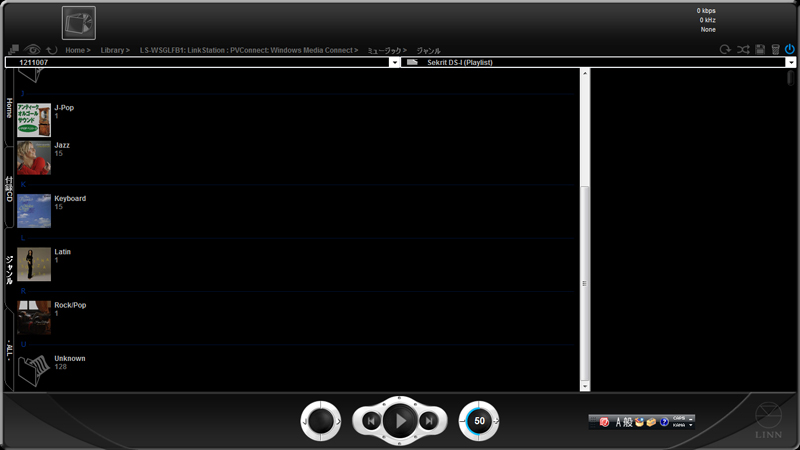The image size is (800, 450).
Task: Click the Jazz genre label
Action: pyautogui.click(x=62, y=145)
